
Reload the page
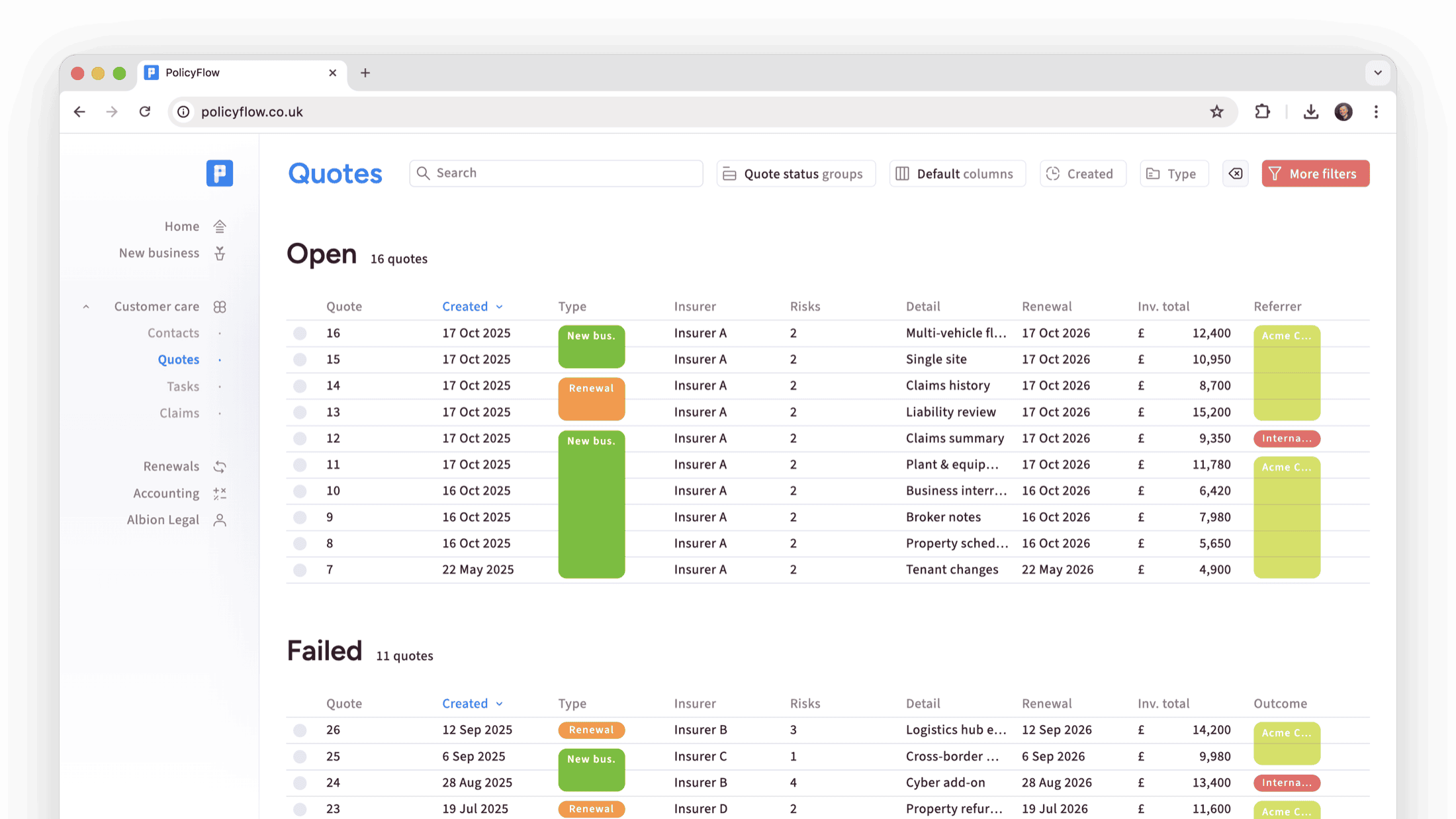145,112
